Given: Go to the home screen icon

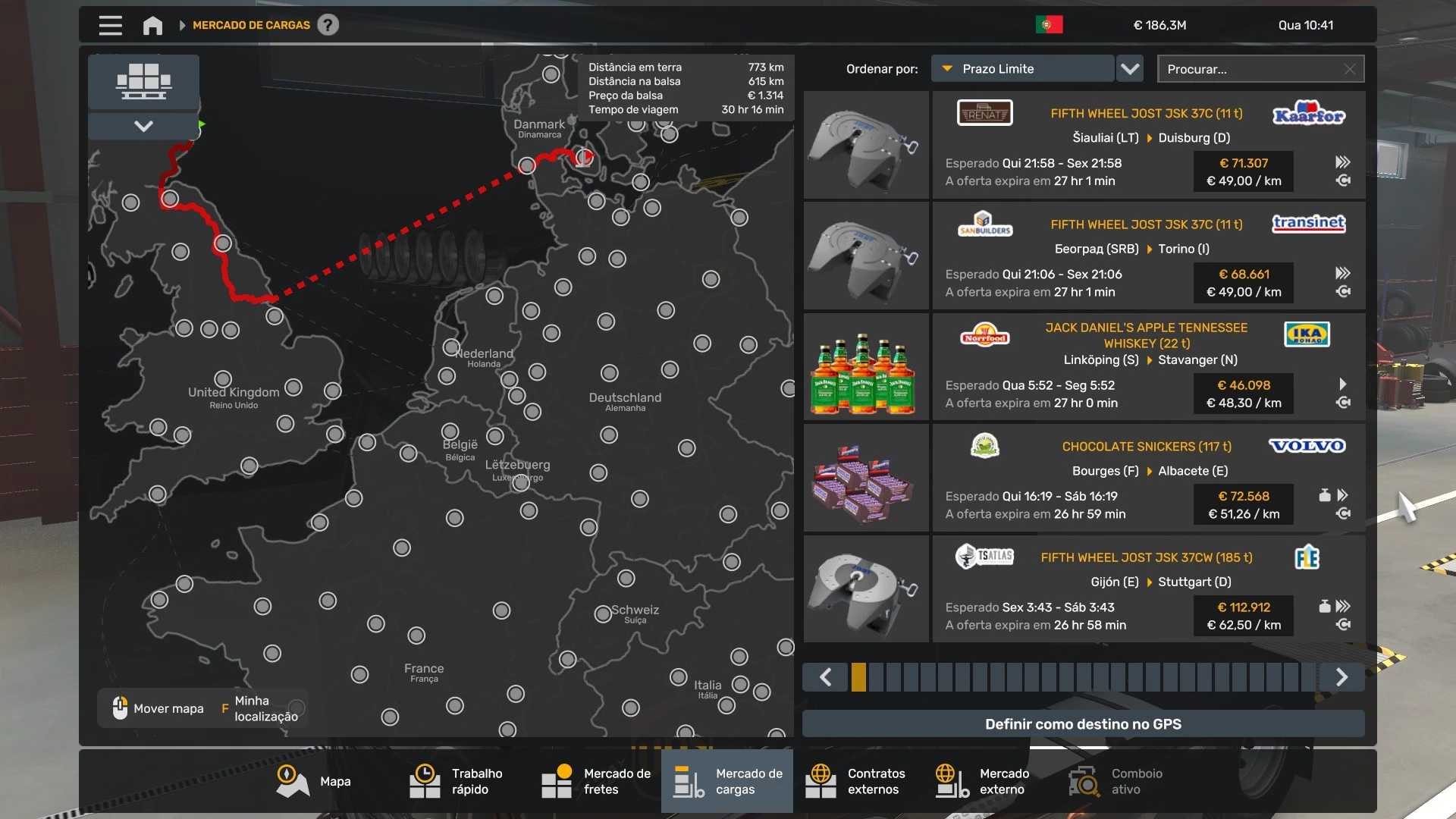Looking at the screenshot, I should click(152, 25).
